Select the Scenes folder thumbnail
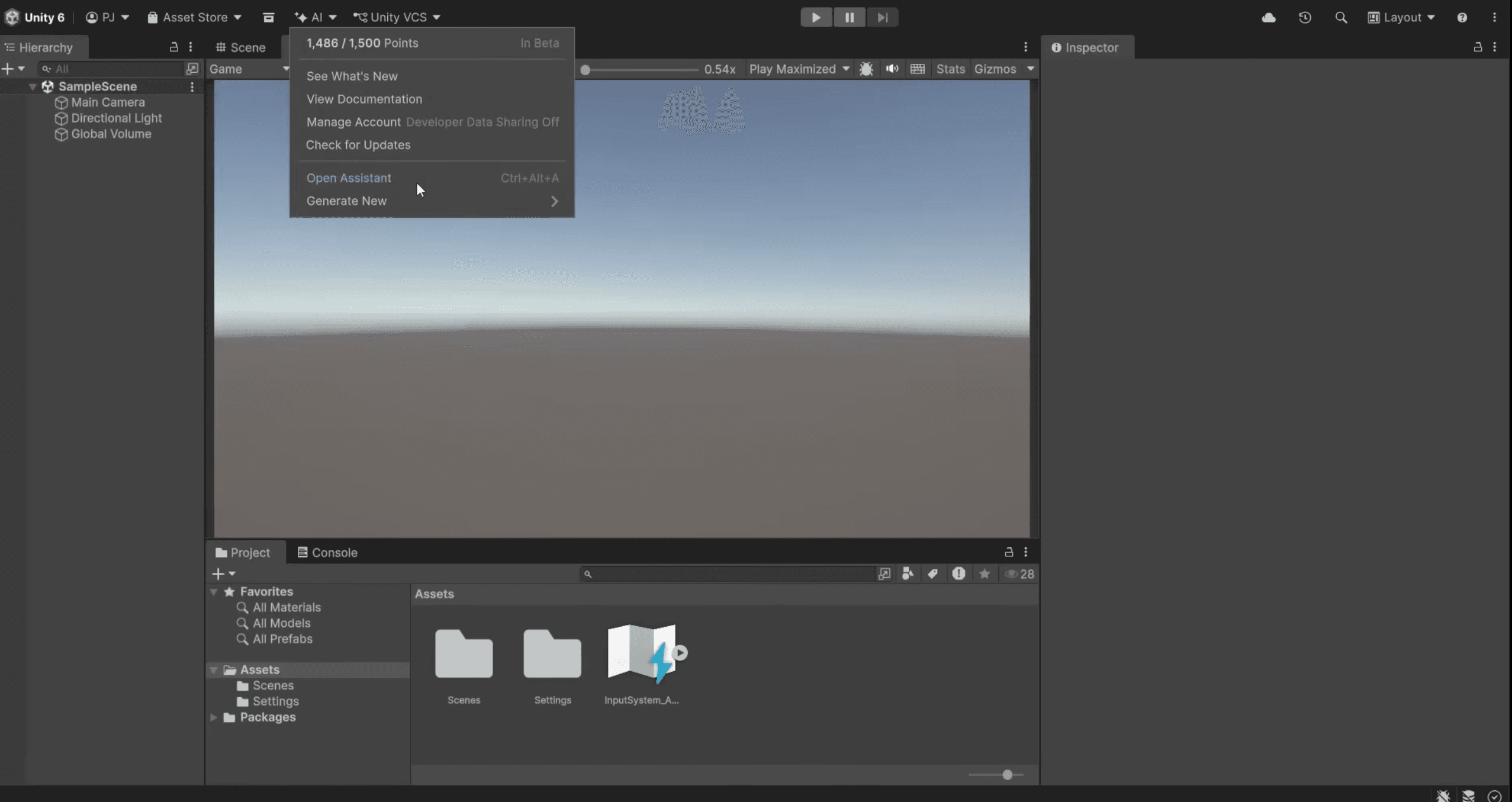This screenshot has height=802, width=1512. 464,666
